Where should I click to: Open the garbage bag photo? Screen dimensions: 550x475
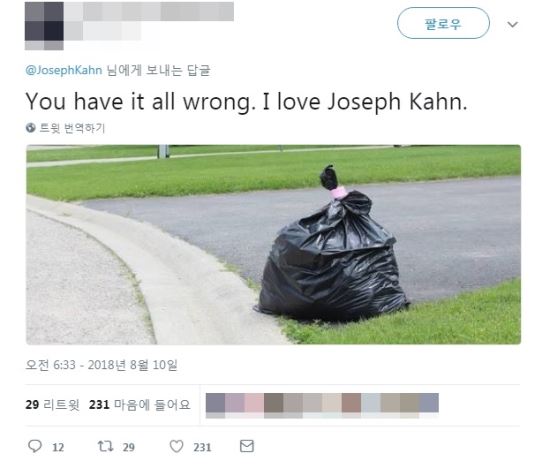click(x=274, y=245)
